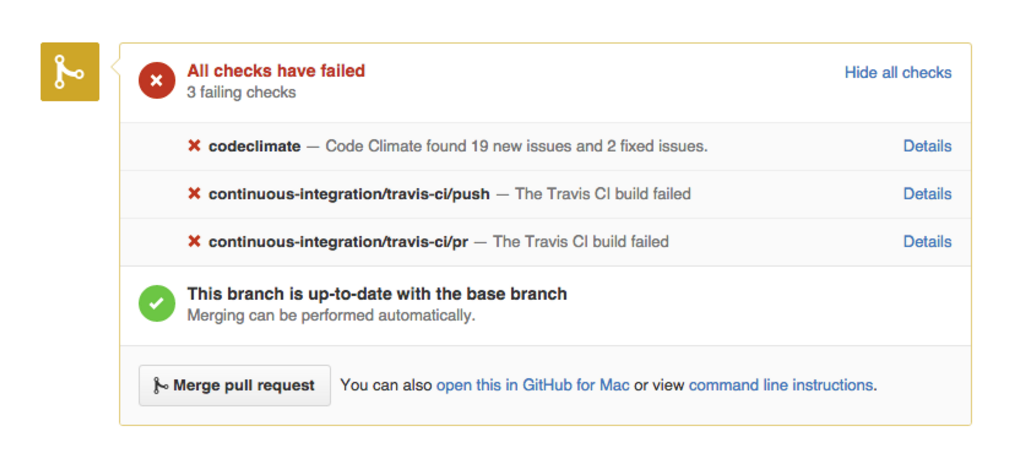Open Details for travis-ci/pr check

(927, 241)
